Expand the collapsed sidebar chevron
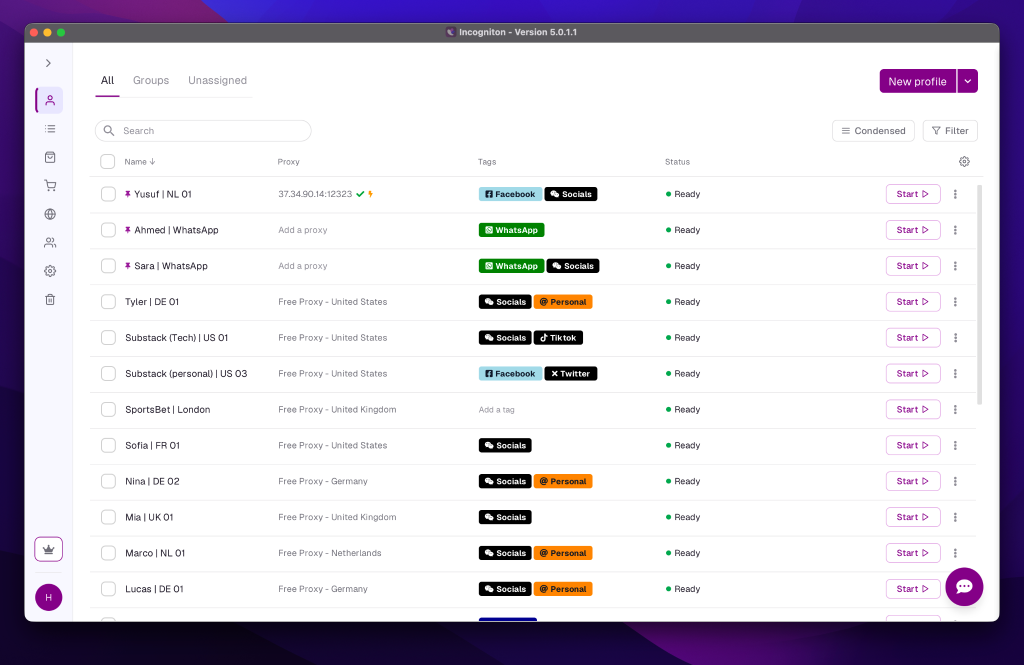Screen dimensions: 1024x665 click(48, 63)
